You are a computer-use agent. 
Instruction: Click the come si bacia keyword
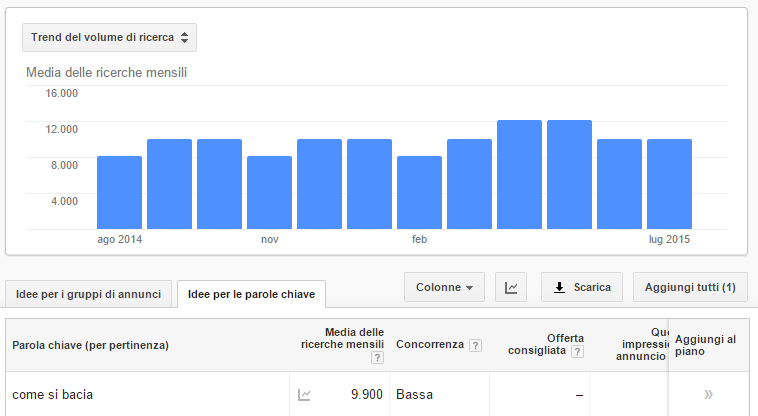click(x=52, y=394)
